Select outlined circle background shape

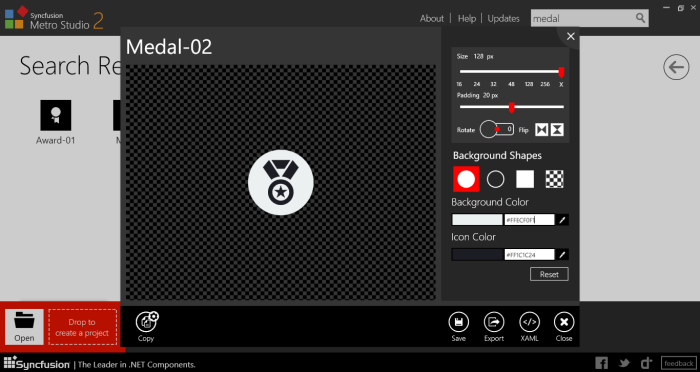point(496,179)
